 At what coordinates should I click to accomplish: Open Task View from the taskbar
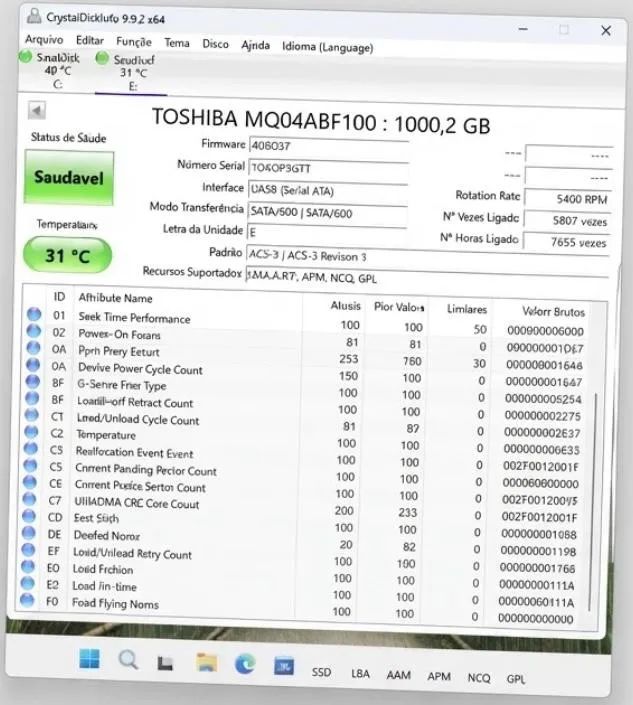pyautogui.click(x=165, y=662)
